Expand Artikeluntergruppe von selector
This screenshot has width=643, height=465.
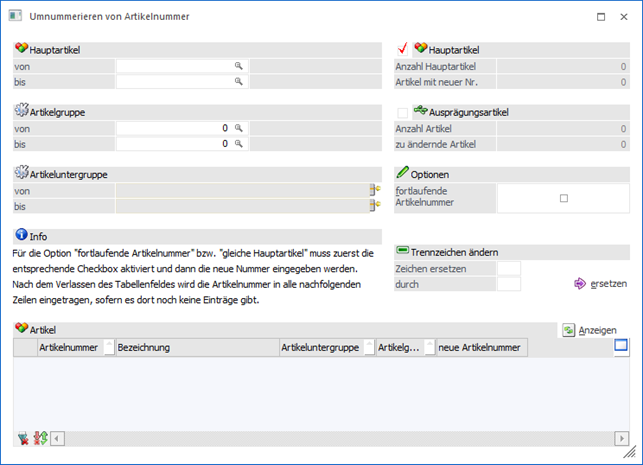[x=375, y=189]
